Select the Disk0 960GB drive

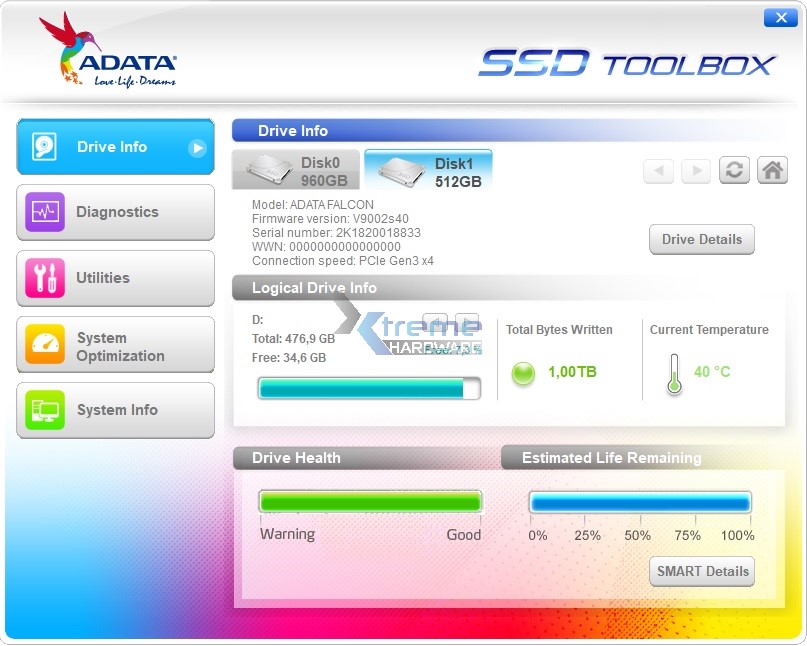[295, 170]
